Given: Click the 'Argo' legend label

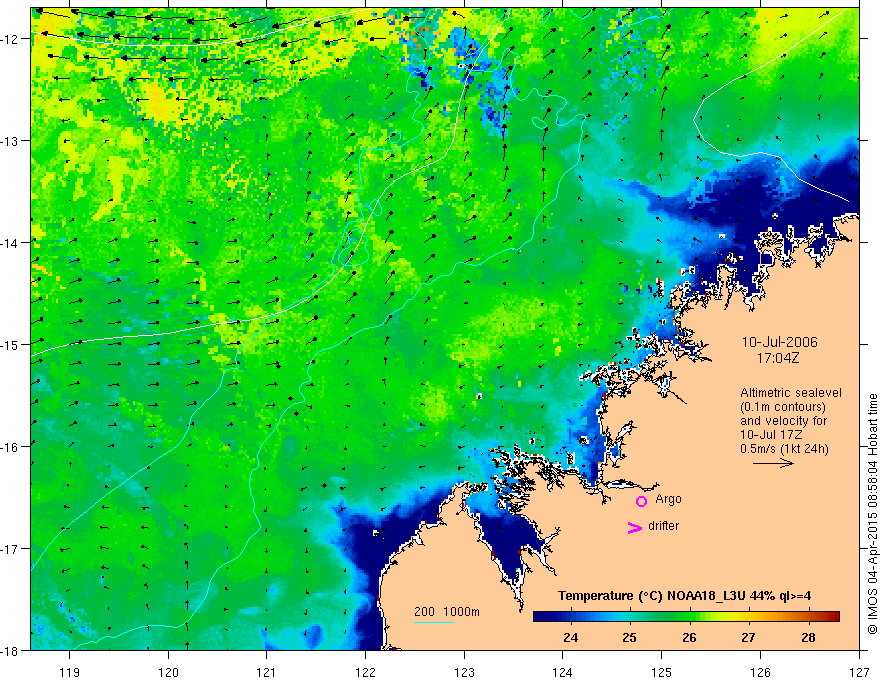Looking at the screenshot, I should click(668, 499).
